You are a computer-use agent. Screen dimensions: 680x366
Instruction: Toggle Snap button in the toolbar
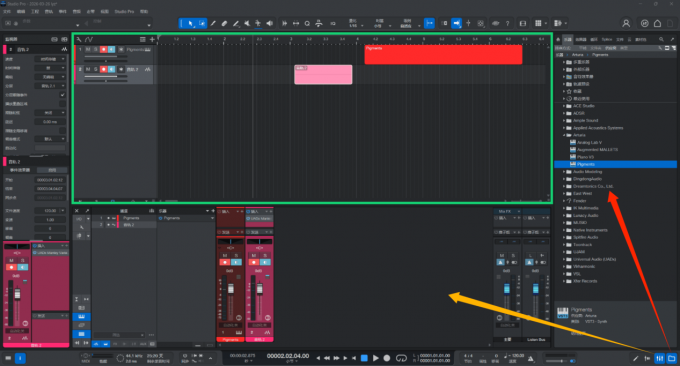[429, 23]
